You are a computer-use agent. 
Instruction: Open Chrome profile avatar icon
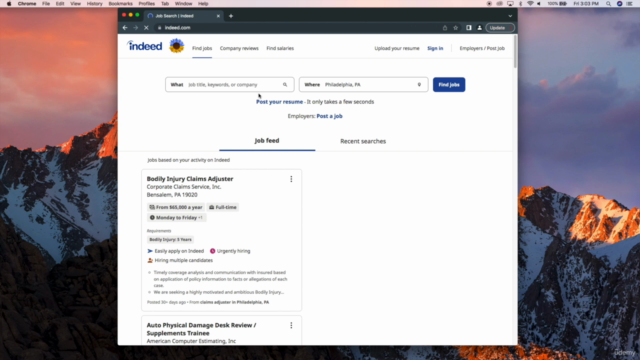coord(479,28)
